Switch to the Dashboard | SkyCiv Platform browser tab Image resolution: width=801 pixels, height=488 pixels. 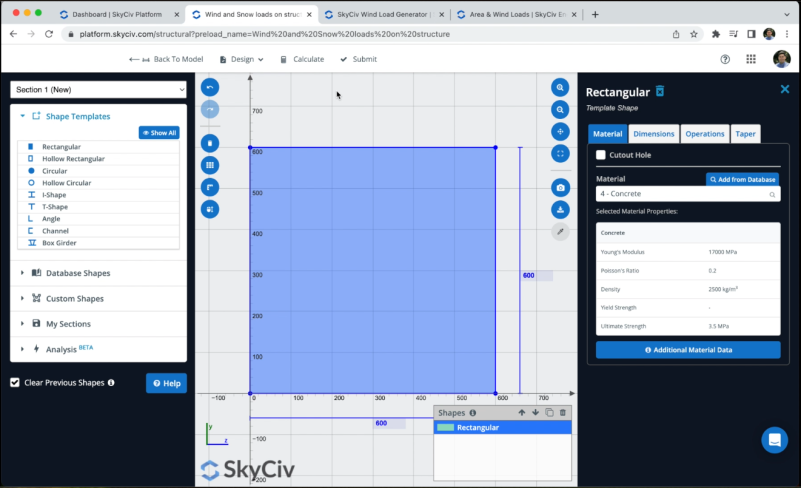(x=116, y=14)
